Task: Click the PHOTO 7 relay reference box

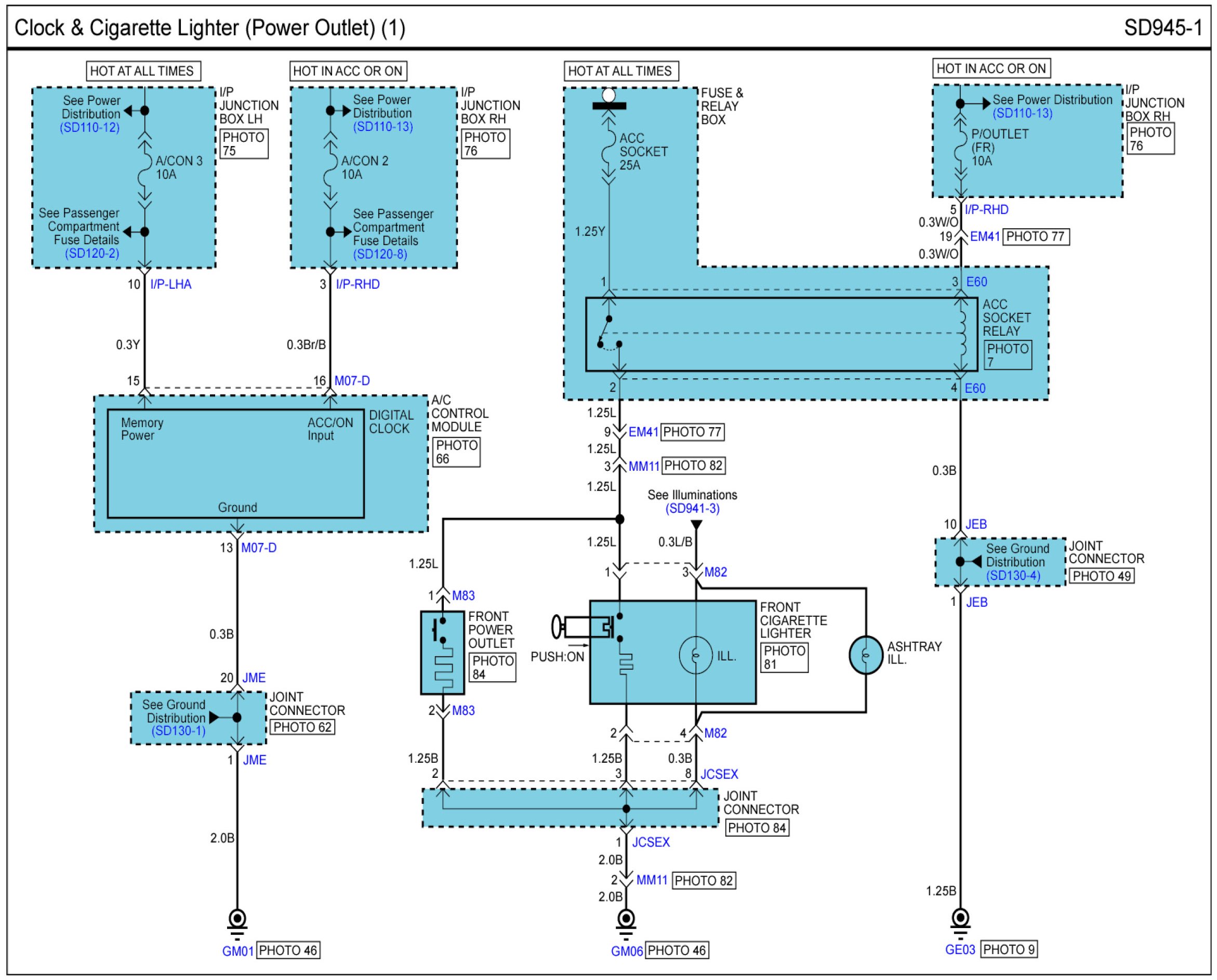Action: point(1008,355)
